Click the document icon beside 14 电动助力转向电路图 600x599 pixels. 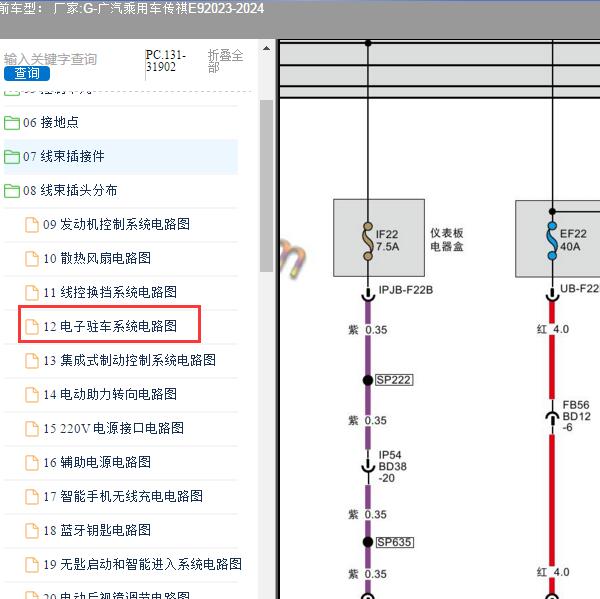pos(32,395)
